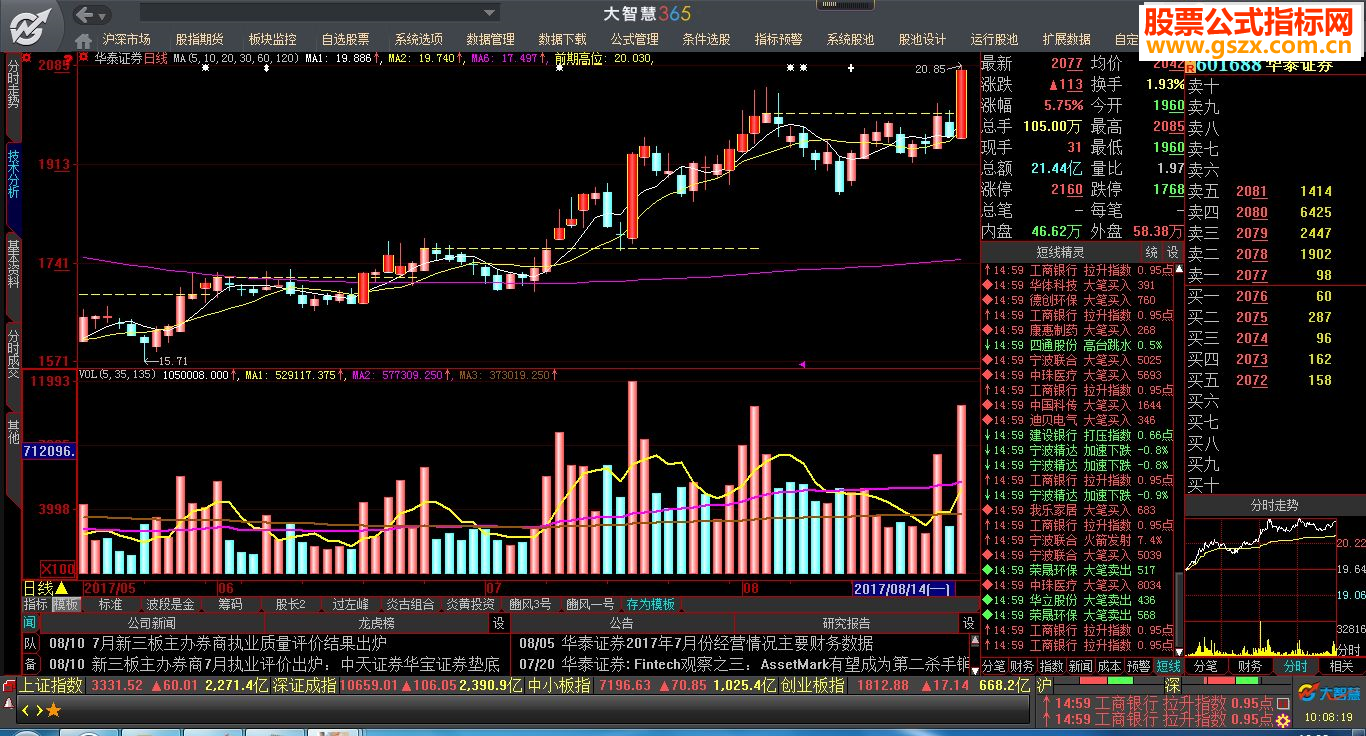The width and height of the screenshot is (1366, 736).
Task: Open the 条件选股 menu
Action: (706, 39)
